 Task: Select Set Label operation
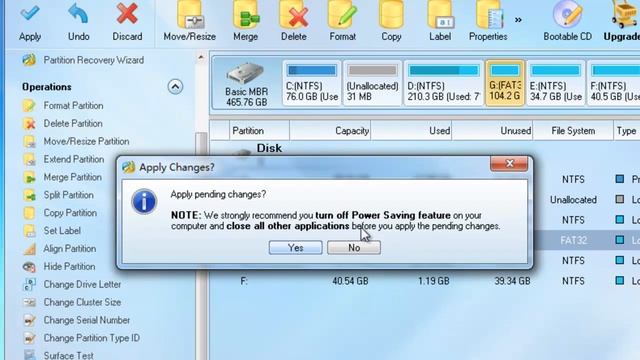coord(62,231)
